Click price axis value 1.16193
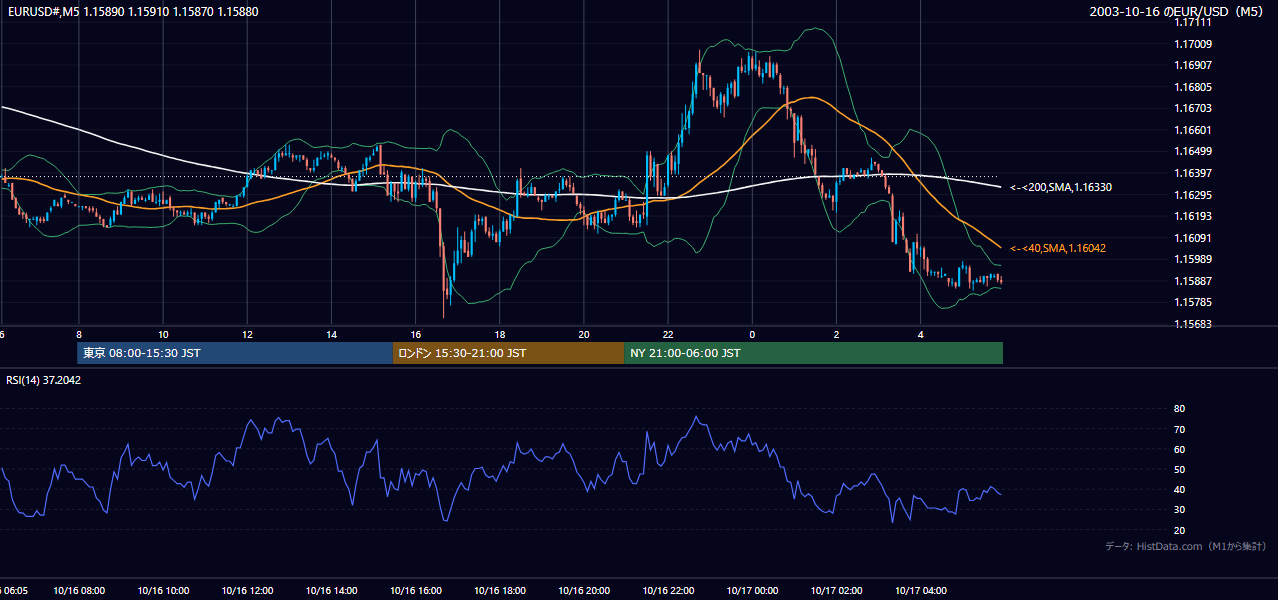 1193,216
